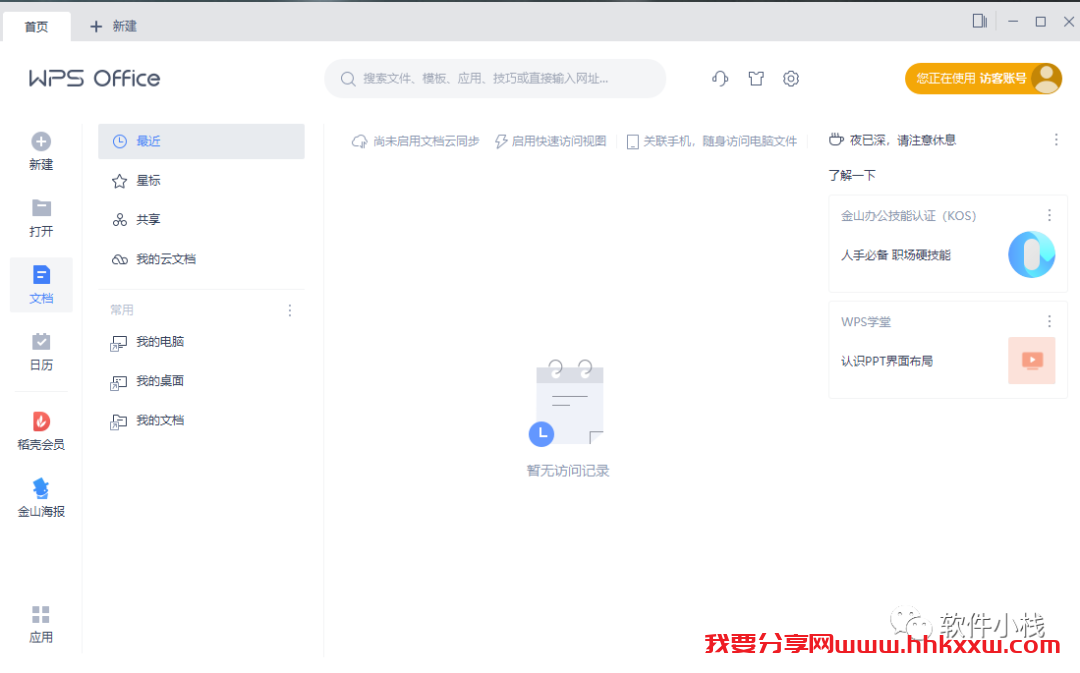The height and width of the screenshot is (673, 1080).
Task: Click the headset support icon
Action: pos(720,79)
